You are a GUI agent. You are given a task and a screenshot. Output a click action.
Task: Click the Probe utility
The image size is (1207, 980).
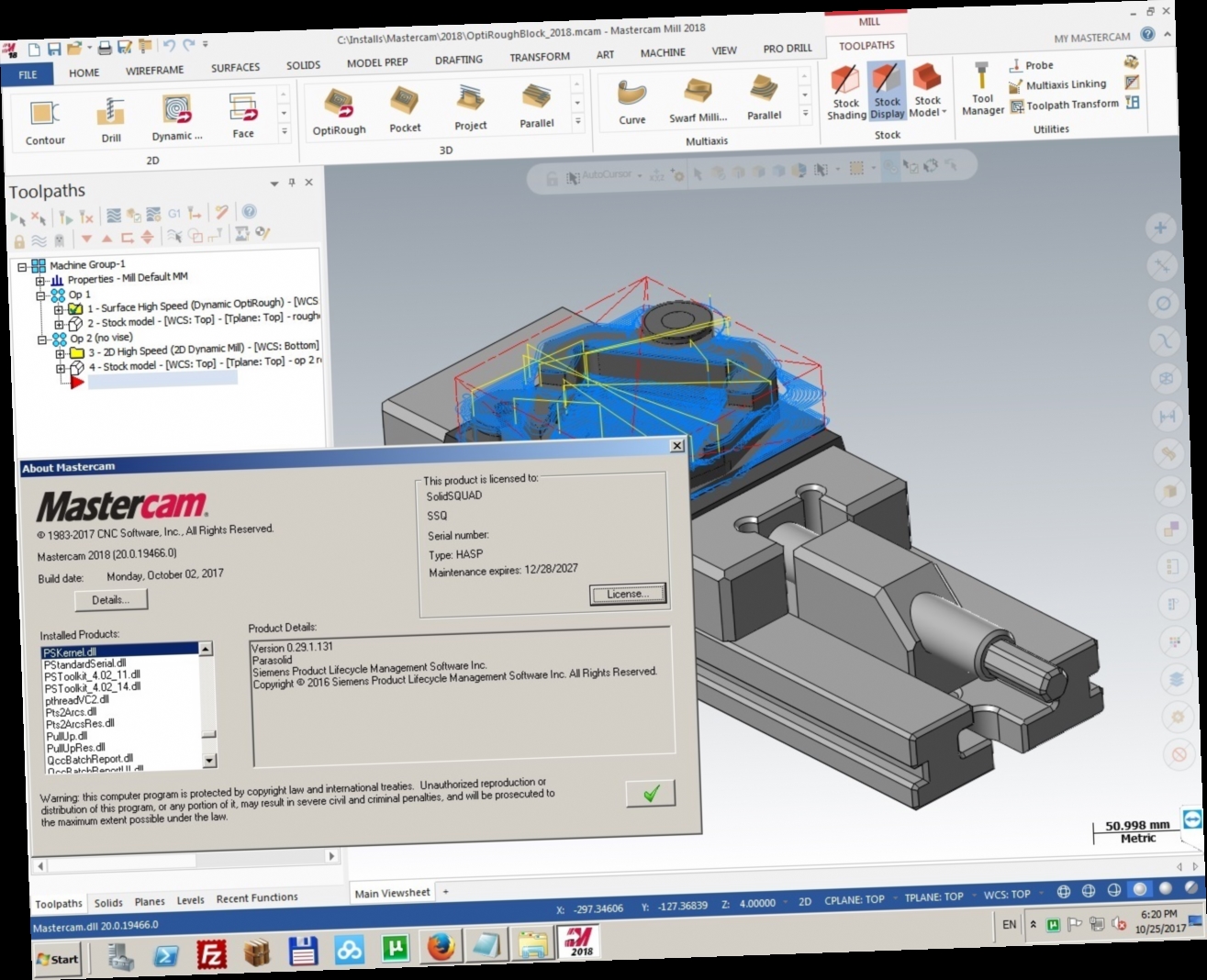pos(1031,65)
